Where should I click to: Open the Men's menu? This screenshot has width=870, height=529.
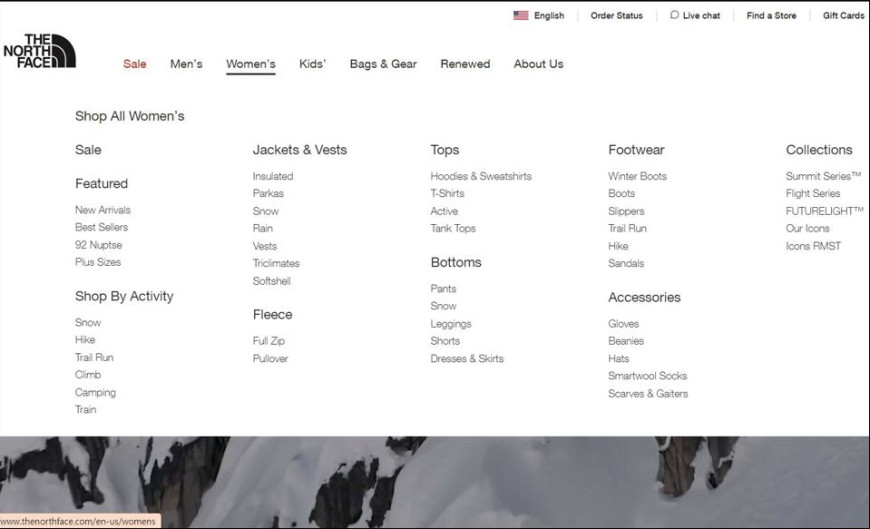pyautogui.click(x=186, y=64)
